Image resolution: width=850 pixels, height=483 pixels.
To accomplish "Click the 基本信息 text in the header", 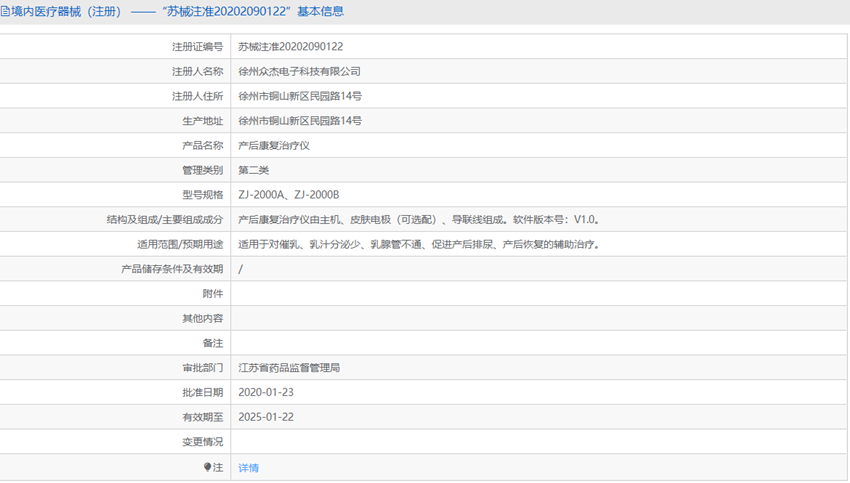I will 320,11.
